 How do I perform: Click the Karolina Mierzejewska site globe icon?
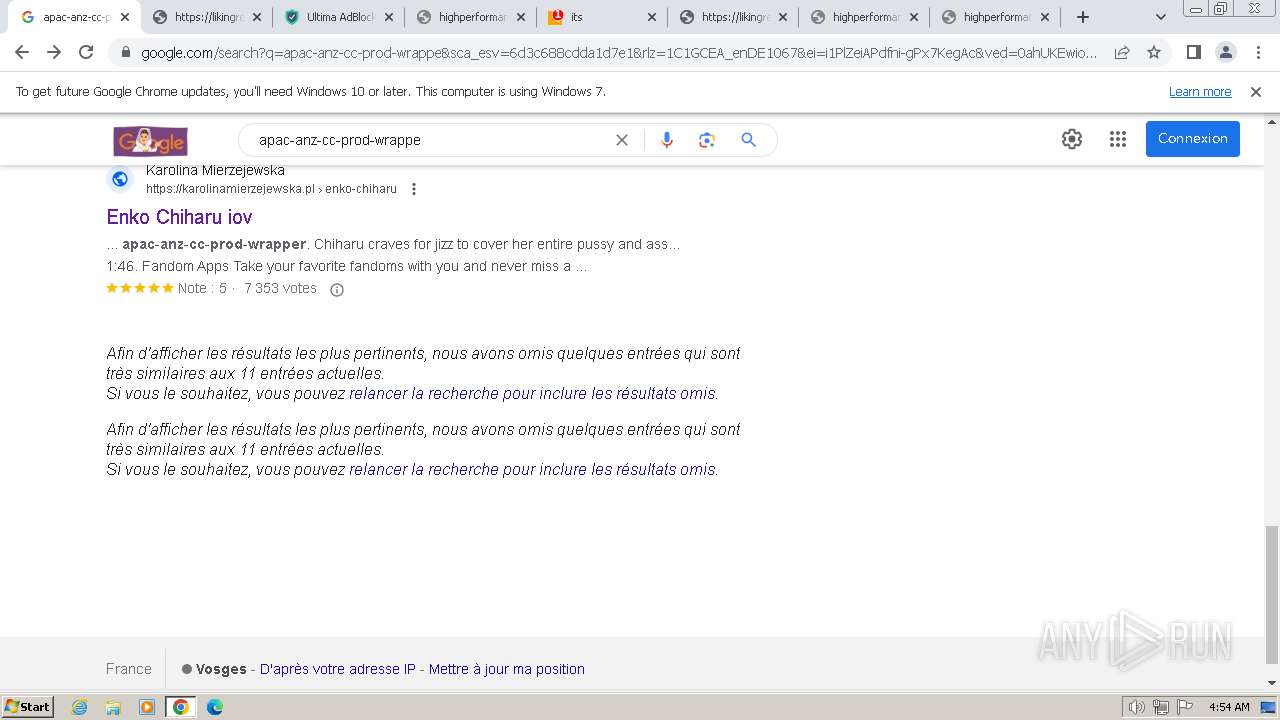pyautogui.click(x=120, y=179)
